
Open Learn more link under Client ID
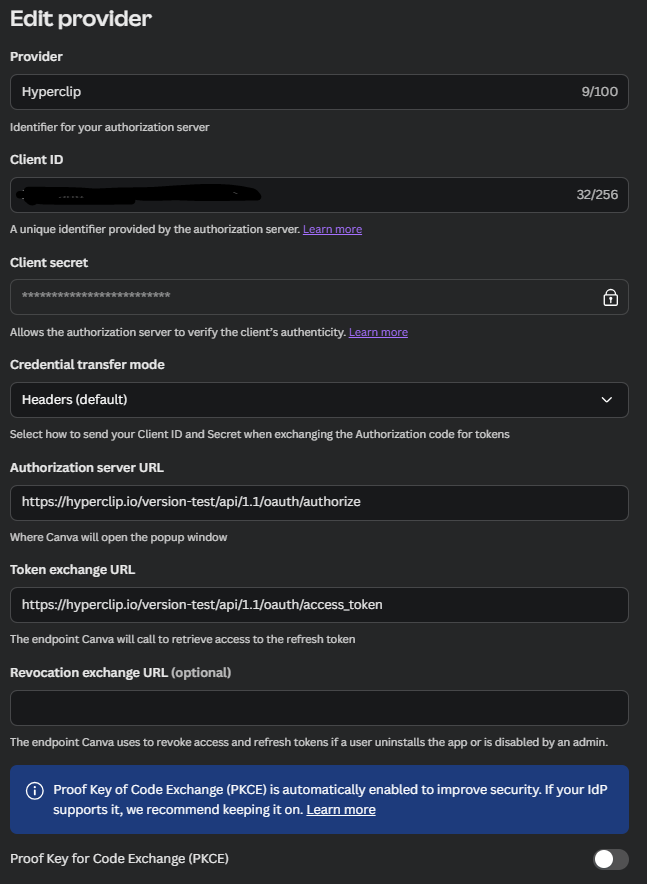coord(332,230)
